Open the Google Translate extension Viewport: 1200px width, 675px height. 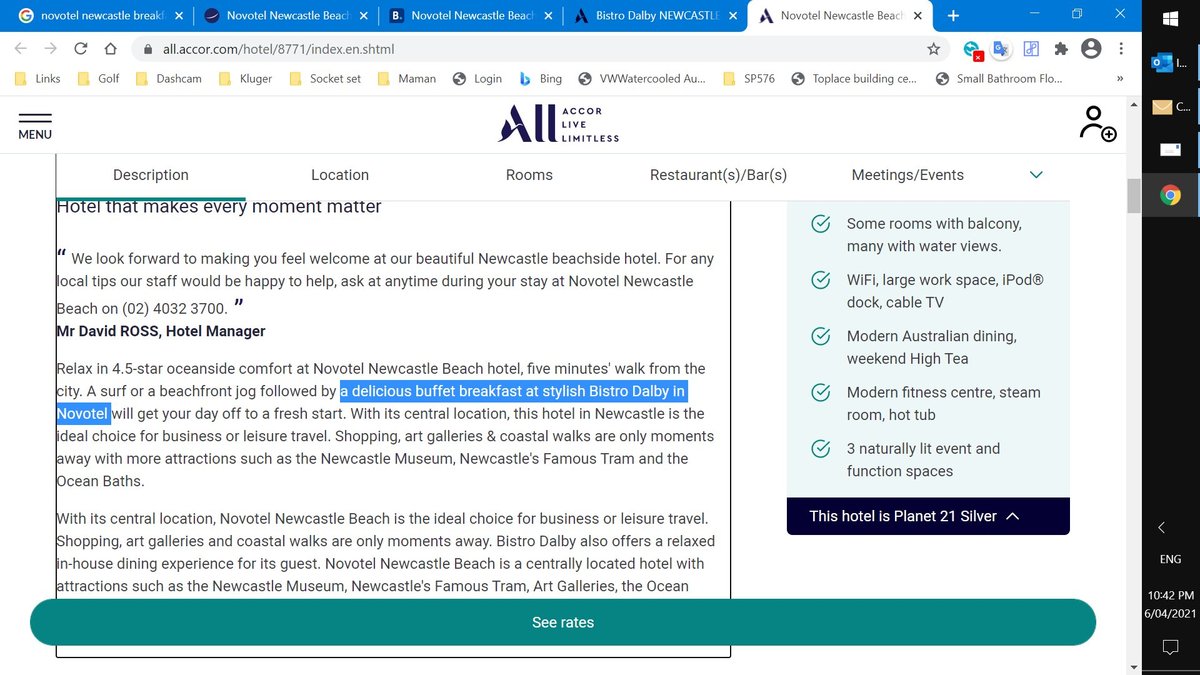coord(1002,49)
